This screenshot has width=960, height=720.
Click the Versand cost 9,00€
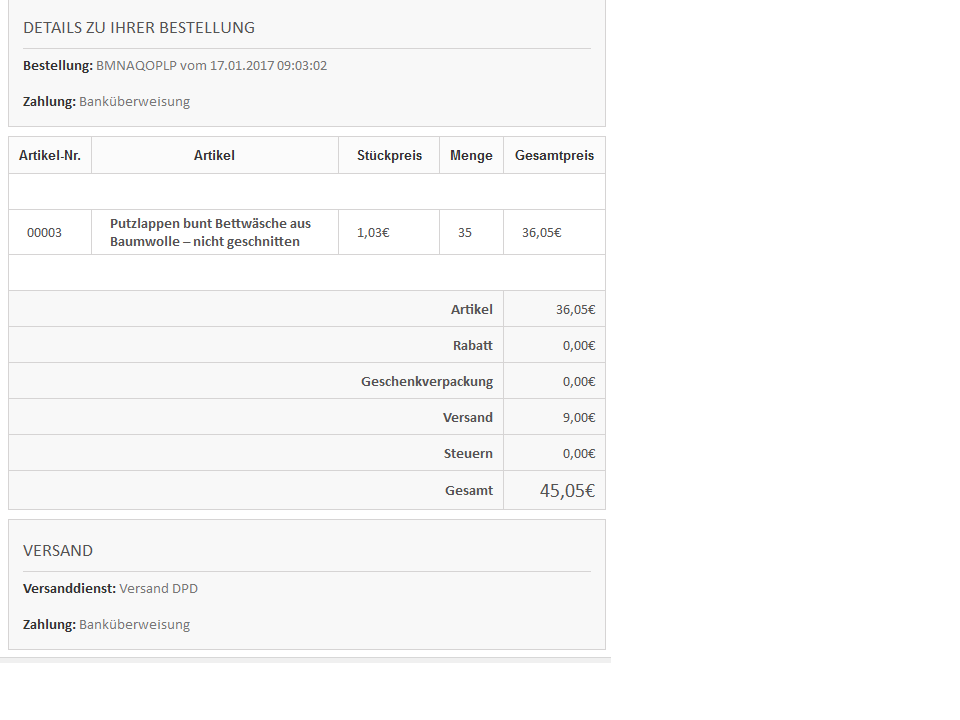[578, 417]
